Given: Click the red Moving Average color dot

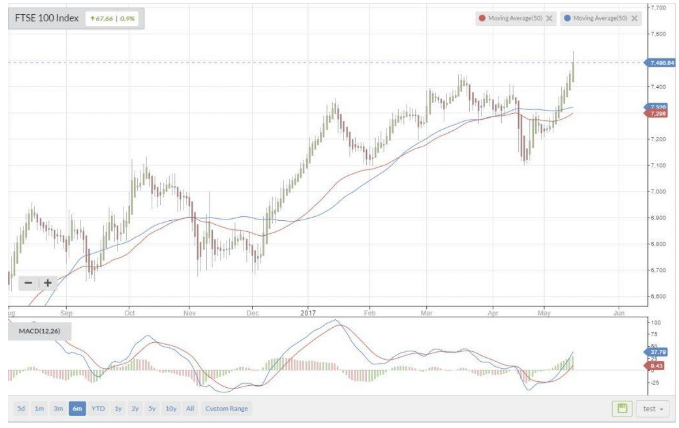Looking at the screenshot, I should tap(482, 18).
